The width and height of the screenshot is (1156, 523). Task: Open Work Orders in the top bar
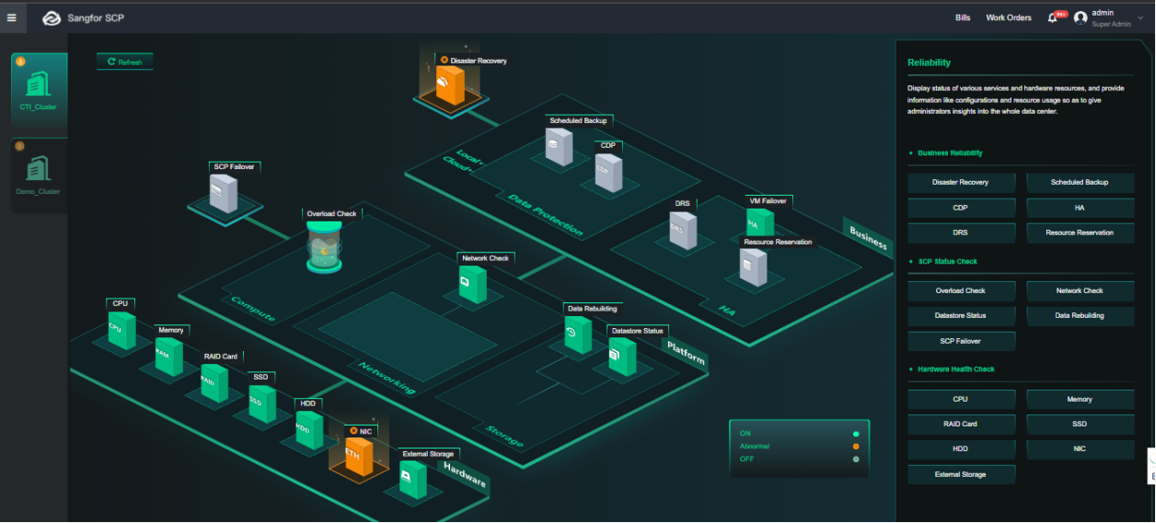click(1009, 18)
